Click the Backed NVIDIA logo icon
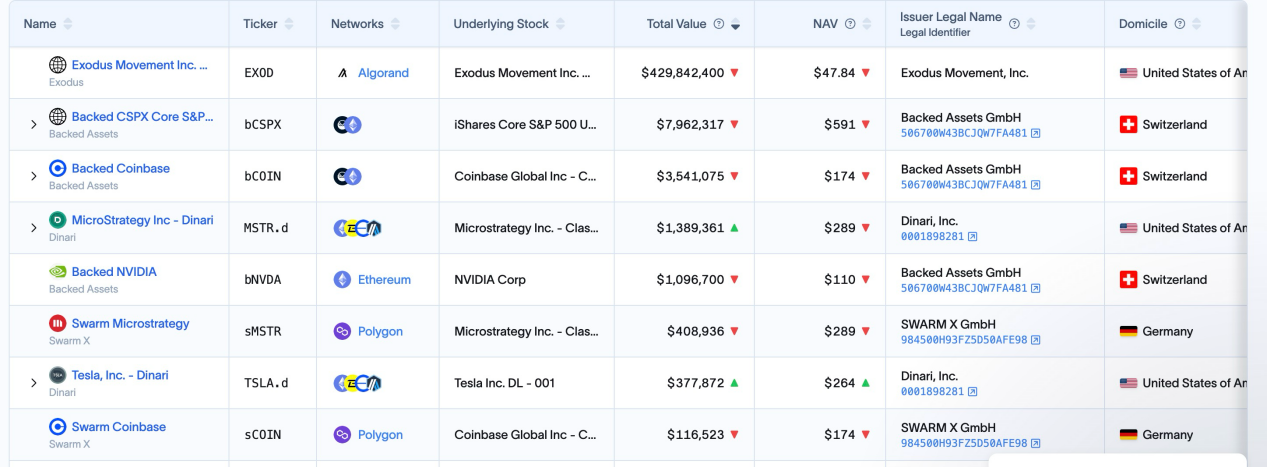Screen dimensions: 1267x467 tap(58, 272)
